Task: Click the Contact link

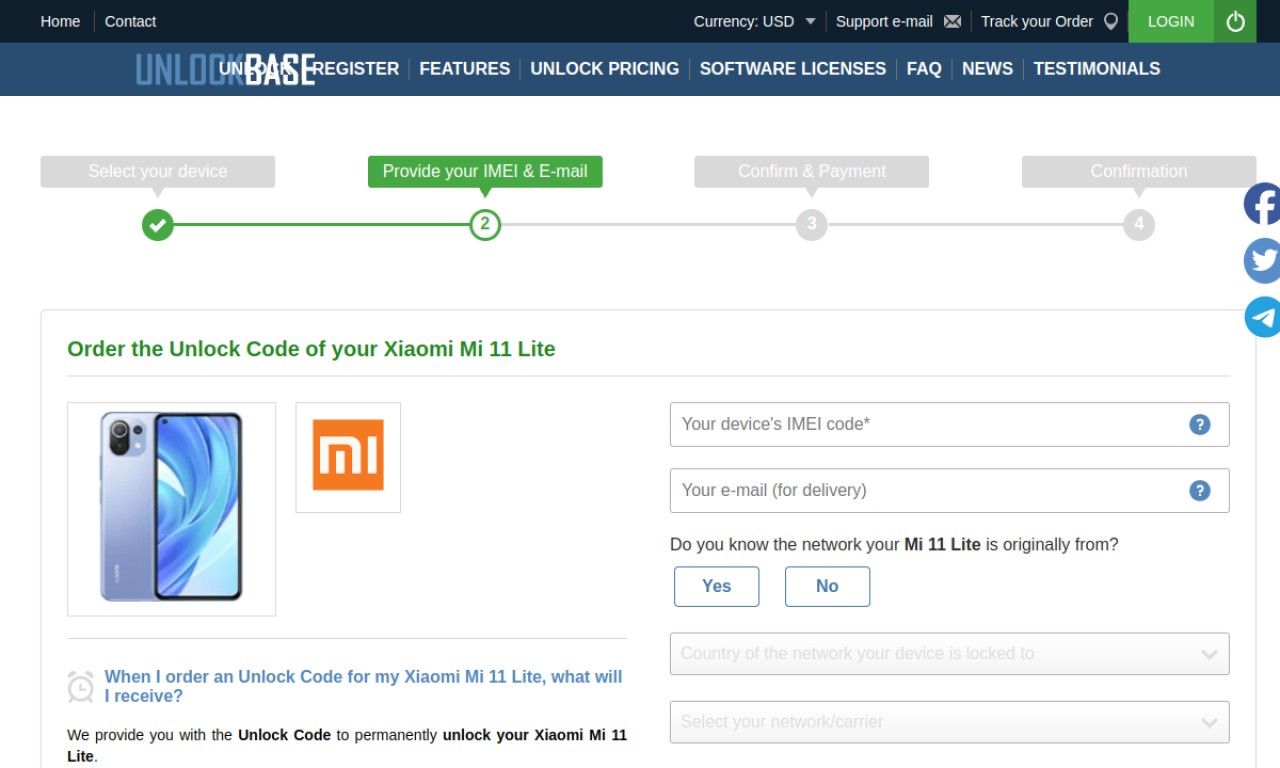Action: tap(130, 21)
